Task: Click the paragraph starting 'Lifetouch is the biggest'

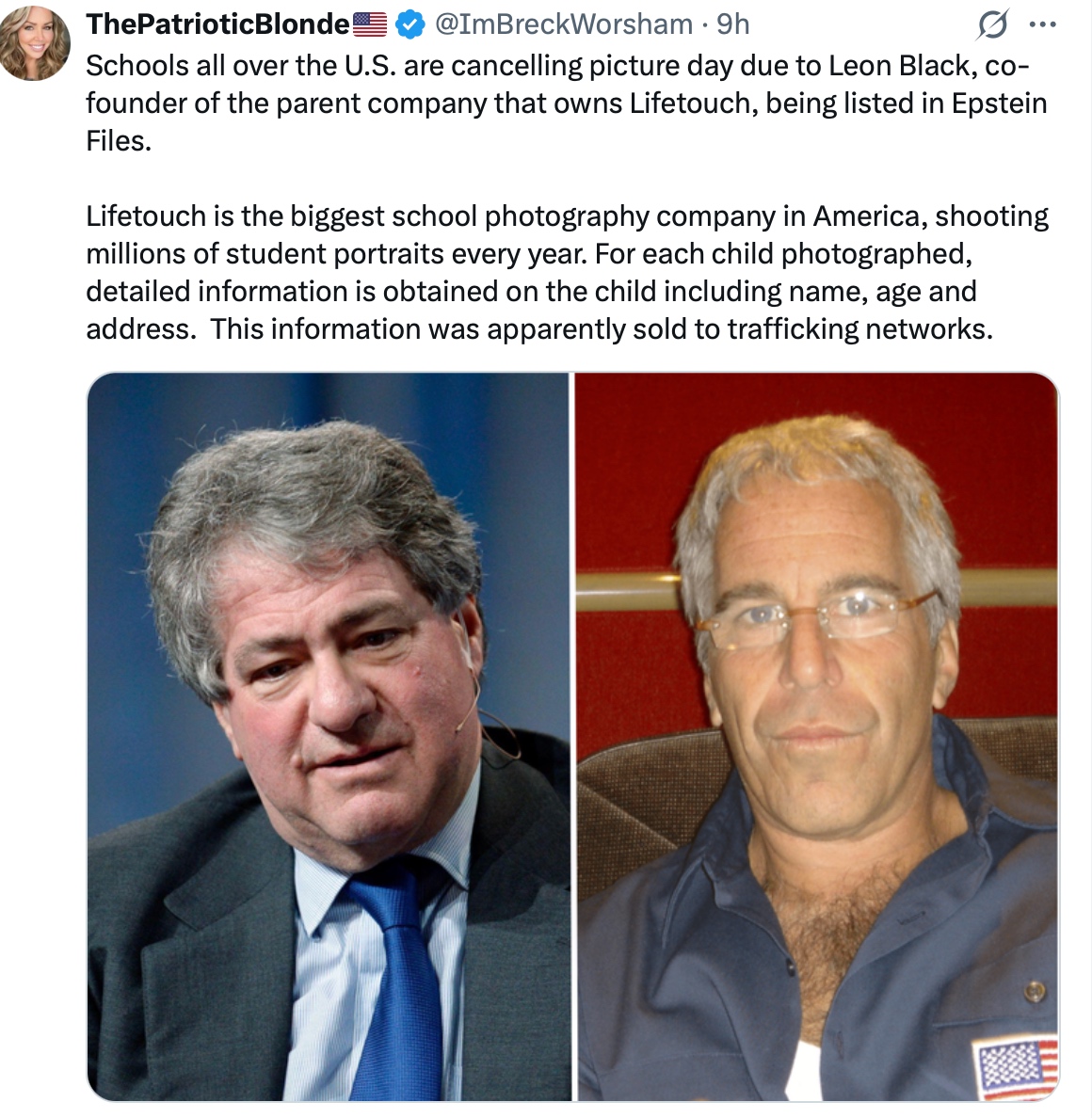Action: pos(567,272)
